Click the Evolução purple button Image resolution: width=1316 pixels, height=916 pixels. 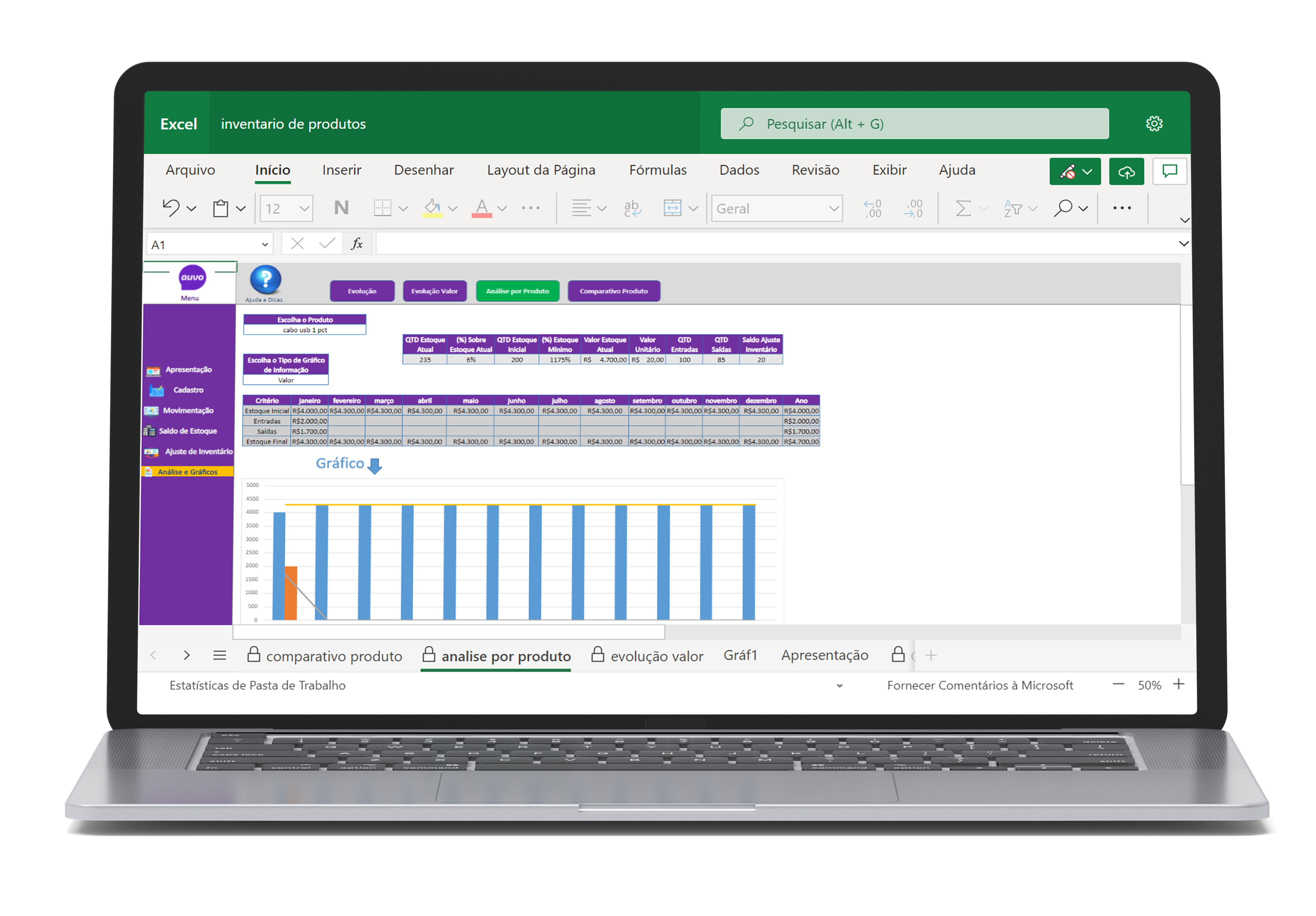362,291
